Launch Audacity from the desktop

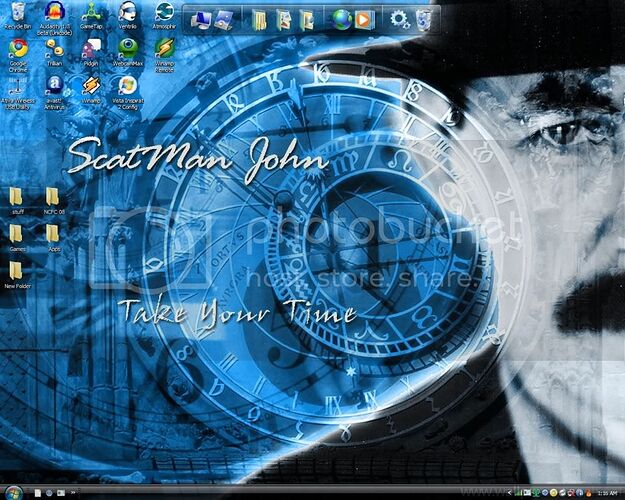(53, 13)
